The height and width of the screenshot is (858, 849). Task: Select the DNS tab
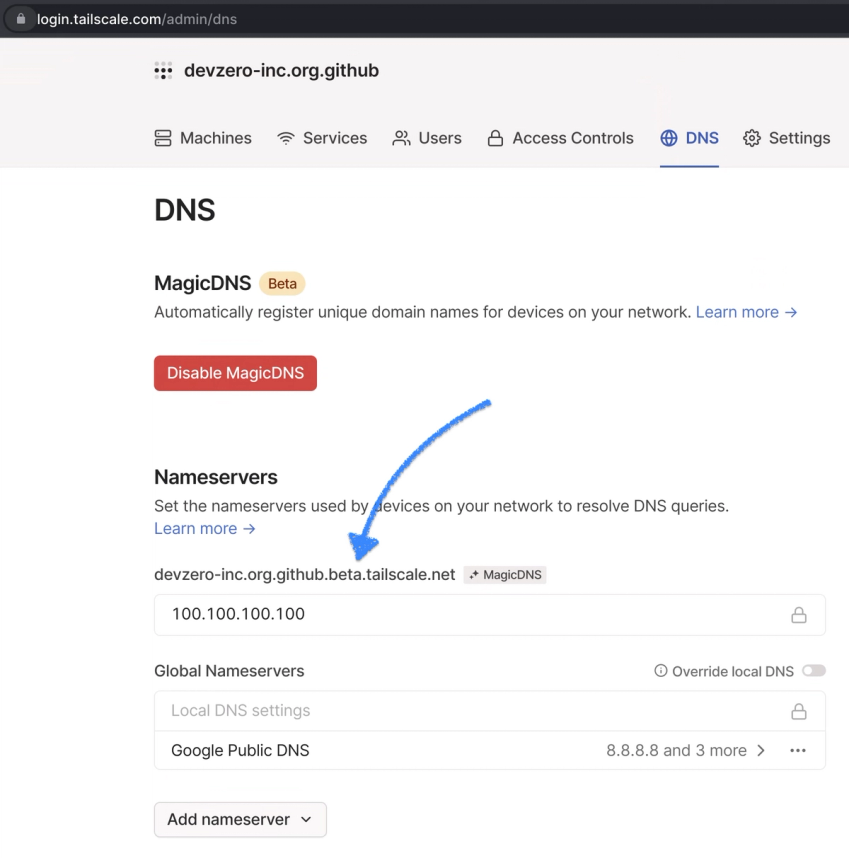pyautogui.click(x=689, y=138)
